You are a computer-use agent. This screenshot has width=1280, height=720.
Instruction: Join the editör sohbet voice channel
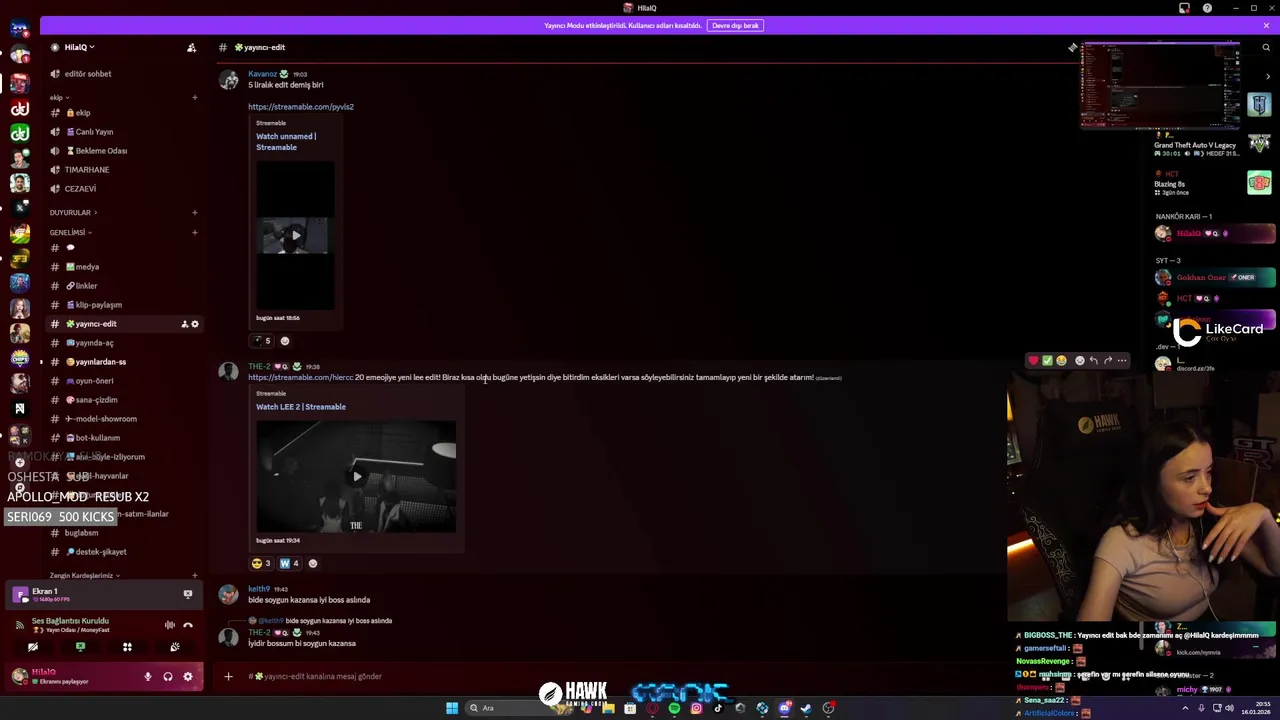(x=88, y=74)
